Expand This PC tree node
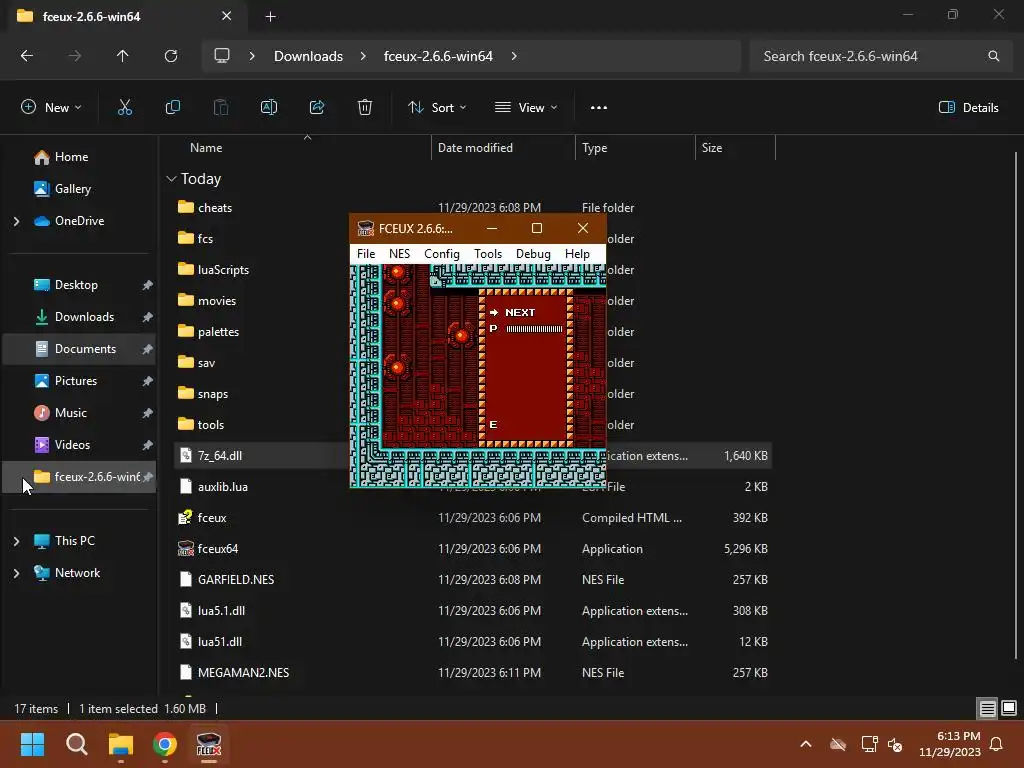Viewport: 1024px width, 768px height. click(16, 541)
